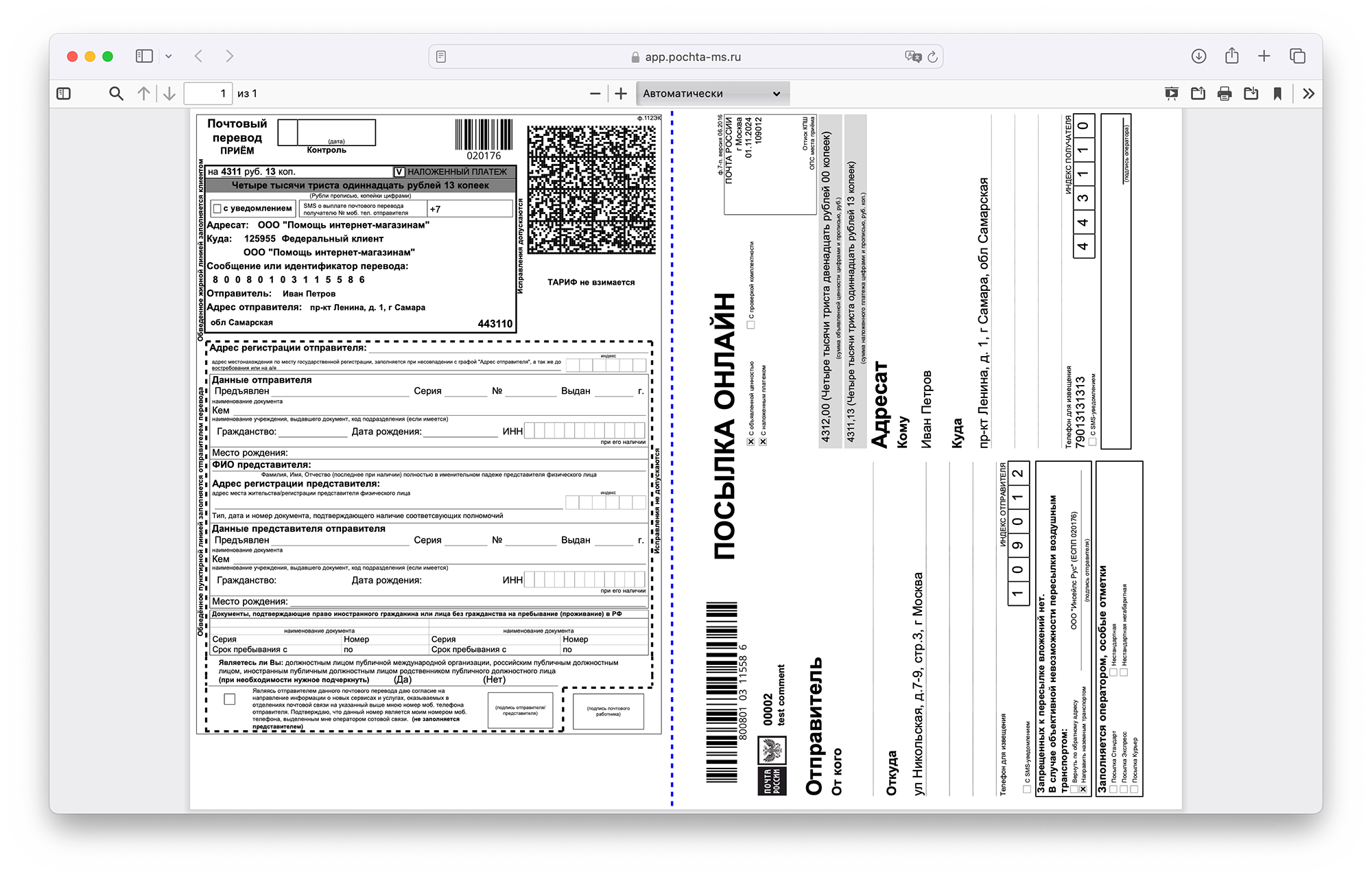Open the 'Автоматически' zoom level dropdown
The image size is (1372, 879).
click(x=712, y=93)
